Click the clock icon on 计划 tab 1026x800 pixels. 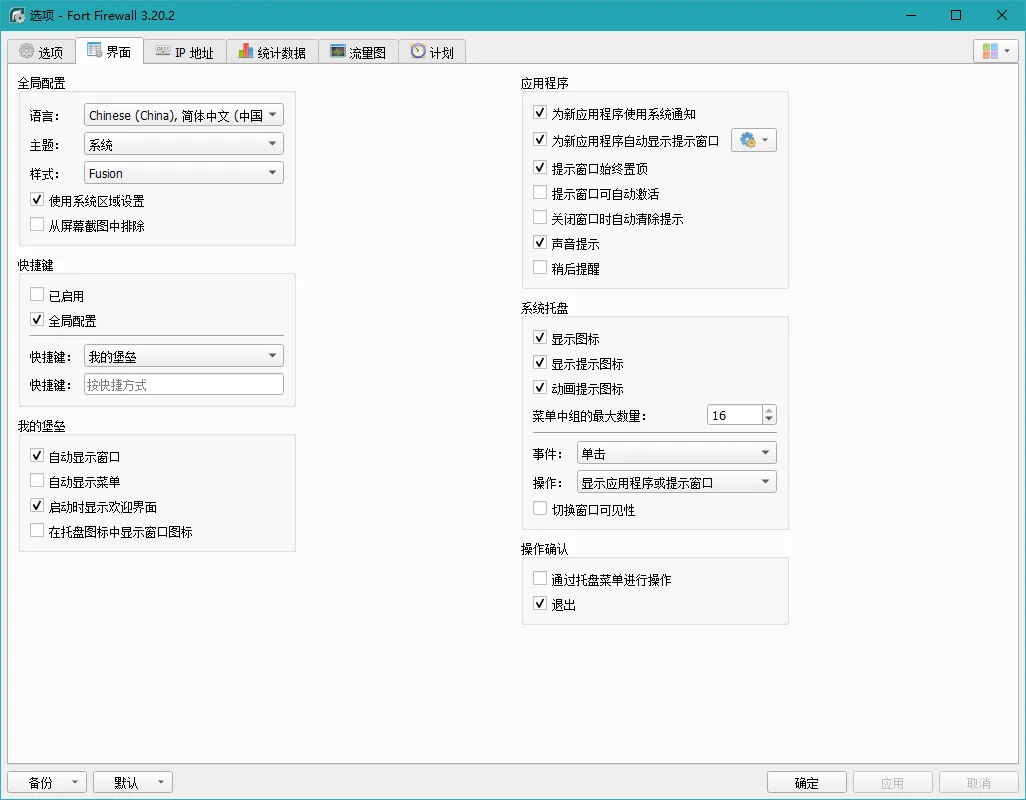pyautogui.click(x=418, y=51)
